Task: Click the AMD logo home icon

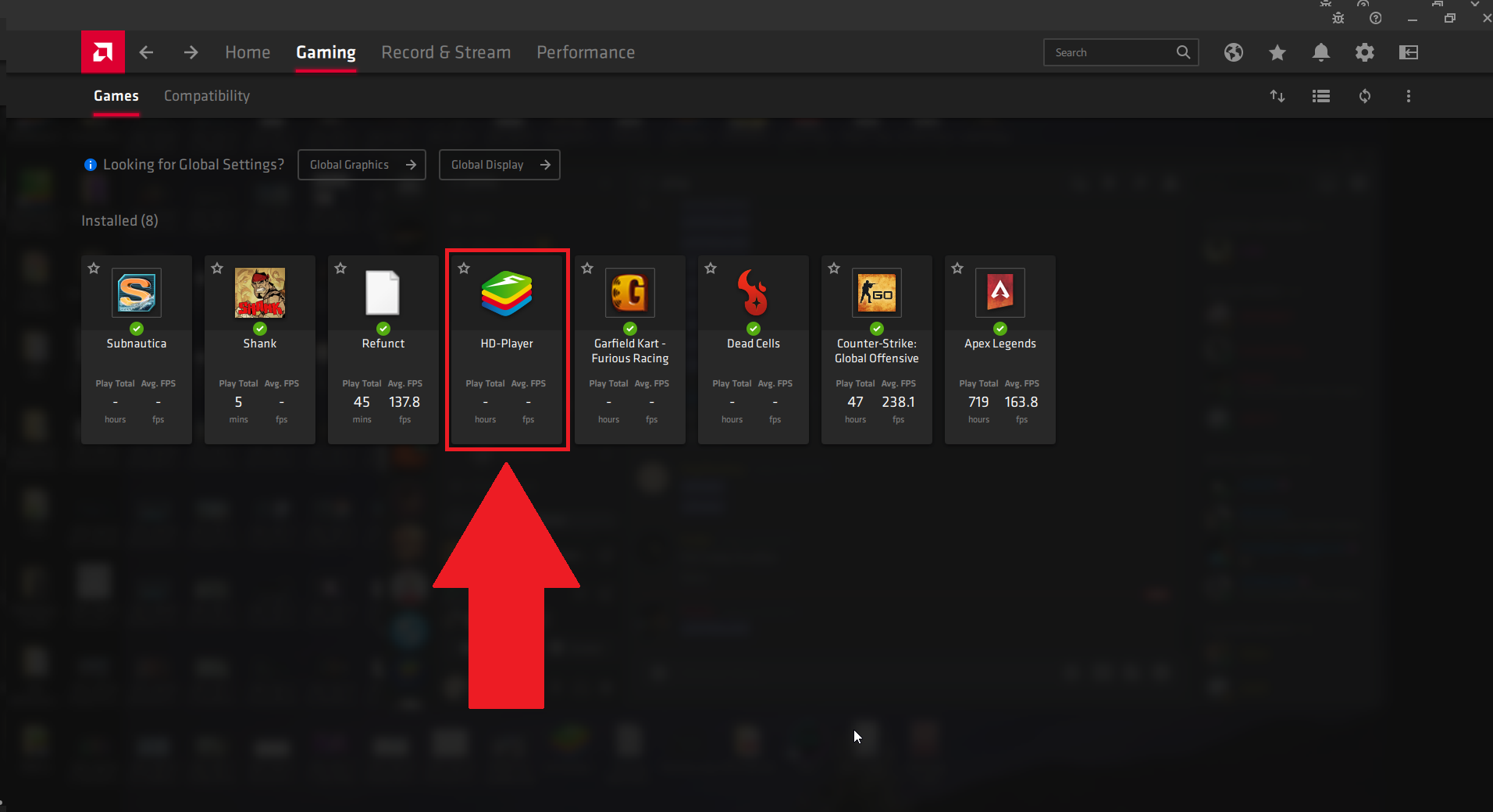Action: 103,52
